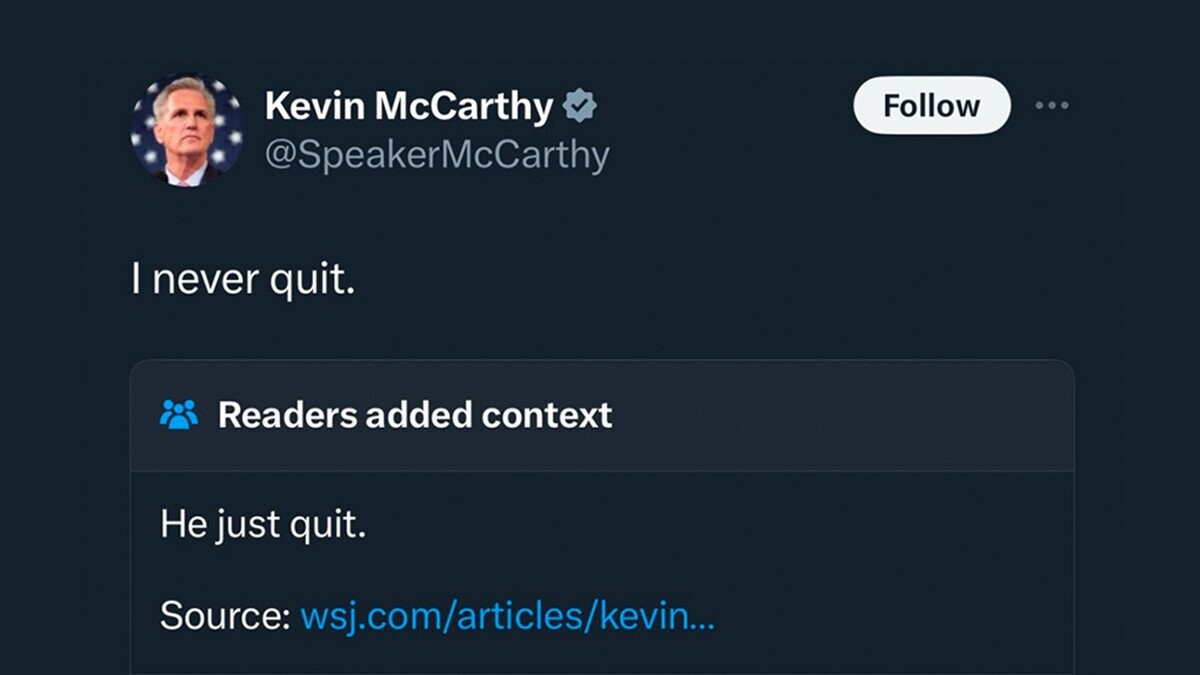Click the first name "Kevin" in header
This screenshot has width=1200, height=675.
313,106
